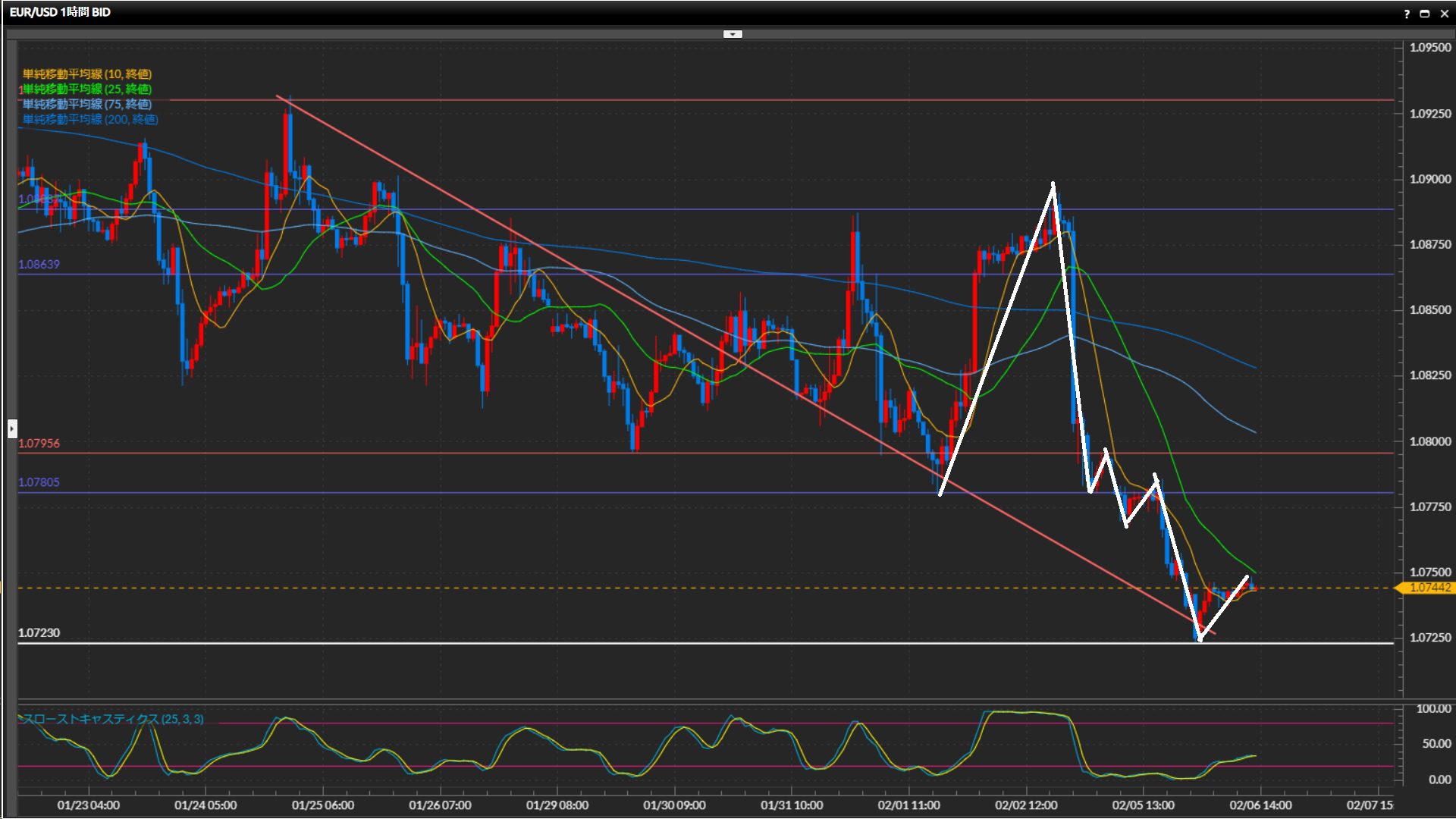This screenshot has width=1456, height=819.
Task: Click the 75-period moving average label
Action: 87,104
